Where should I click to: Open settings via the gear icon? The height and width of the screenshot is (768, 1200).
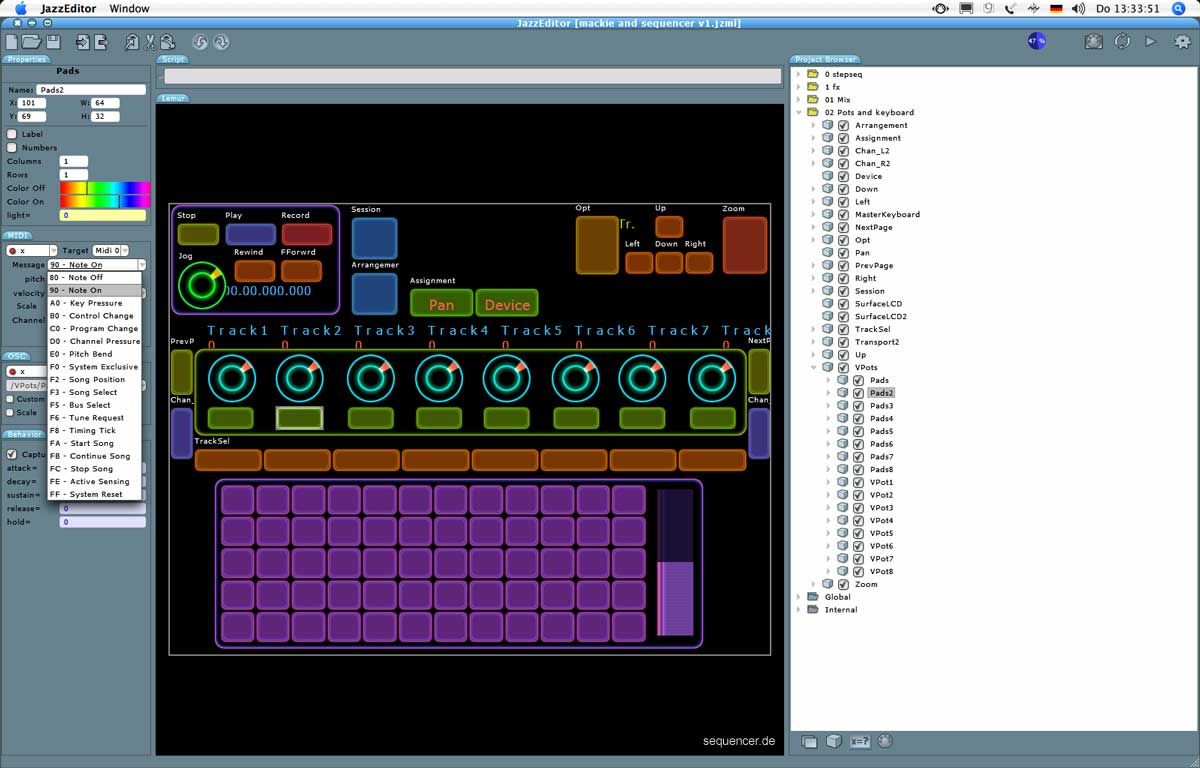coord(1183,42)
